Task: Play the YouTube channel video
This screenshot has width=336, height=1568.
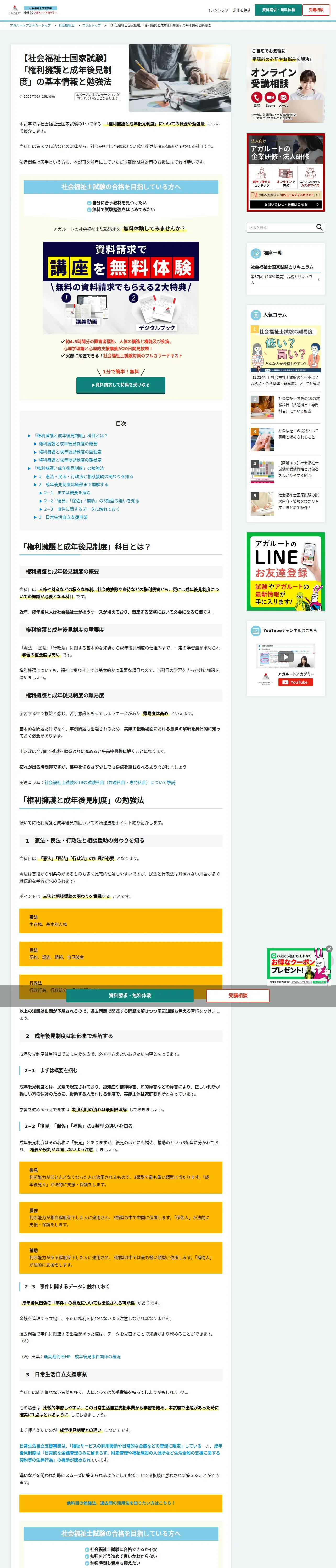Action: coord(285,656)
